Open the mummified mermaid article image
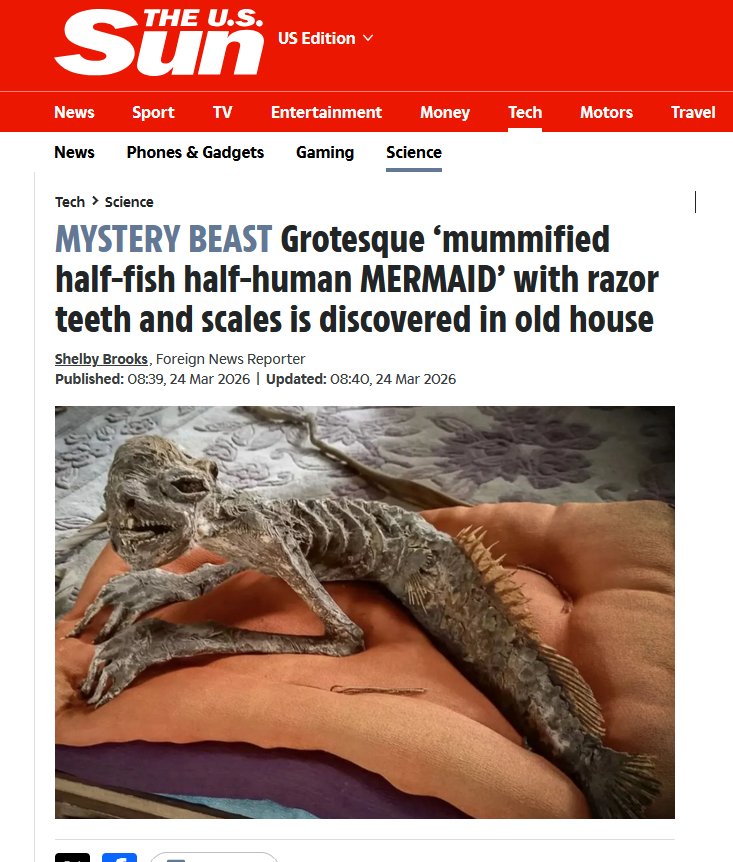Screen dimensions: 733x862 point(365,612)
